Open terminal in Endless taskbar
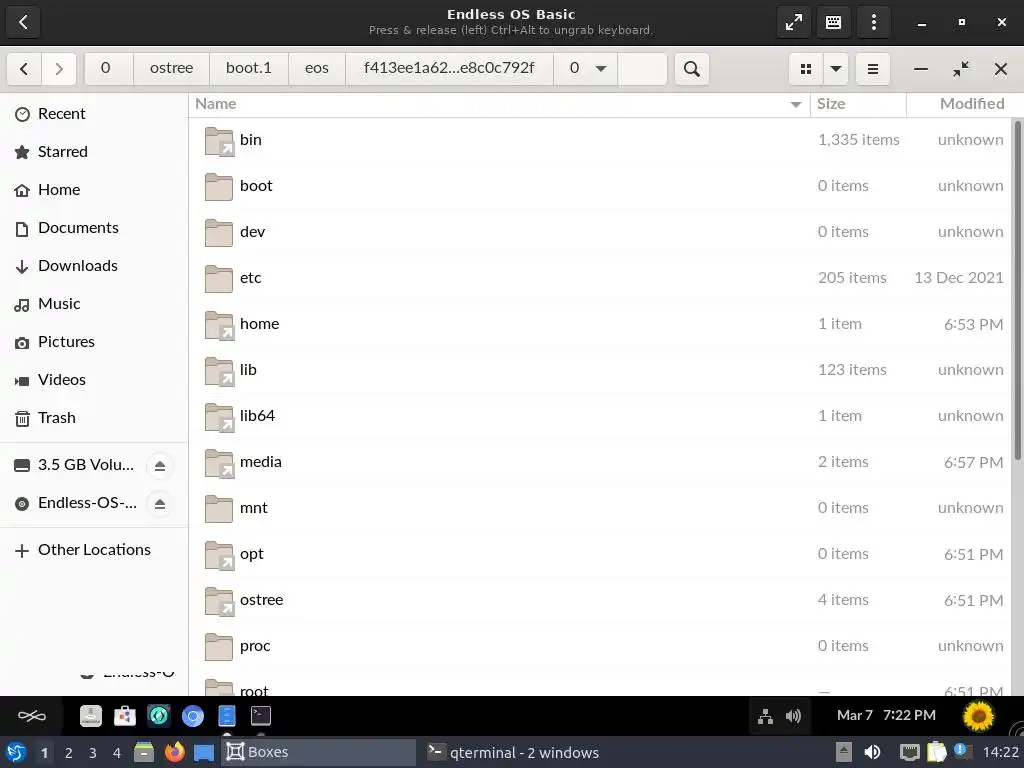1024x768 pixels. [x=261, y=716]
